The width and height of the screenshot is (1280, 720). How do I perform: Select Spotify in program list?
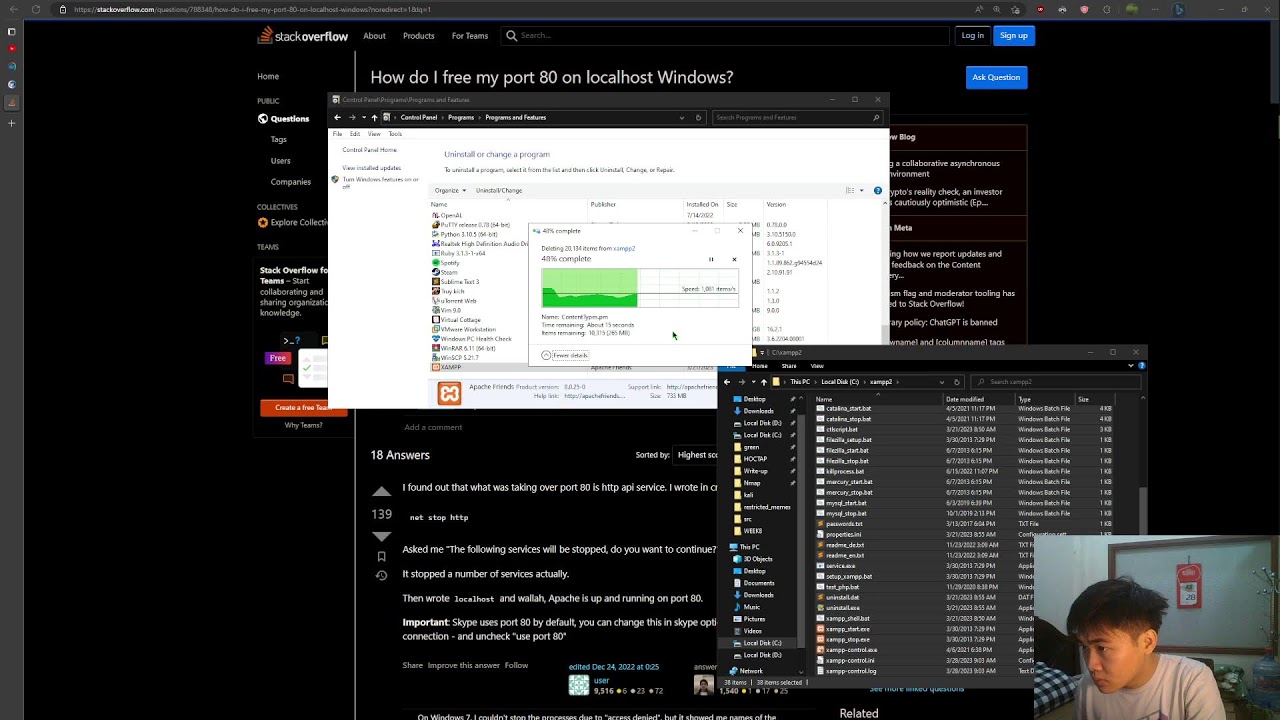coord(449,263)
